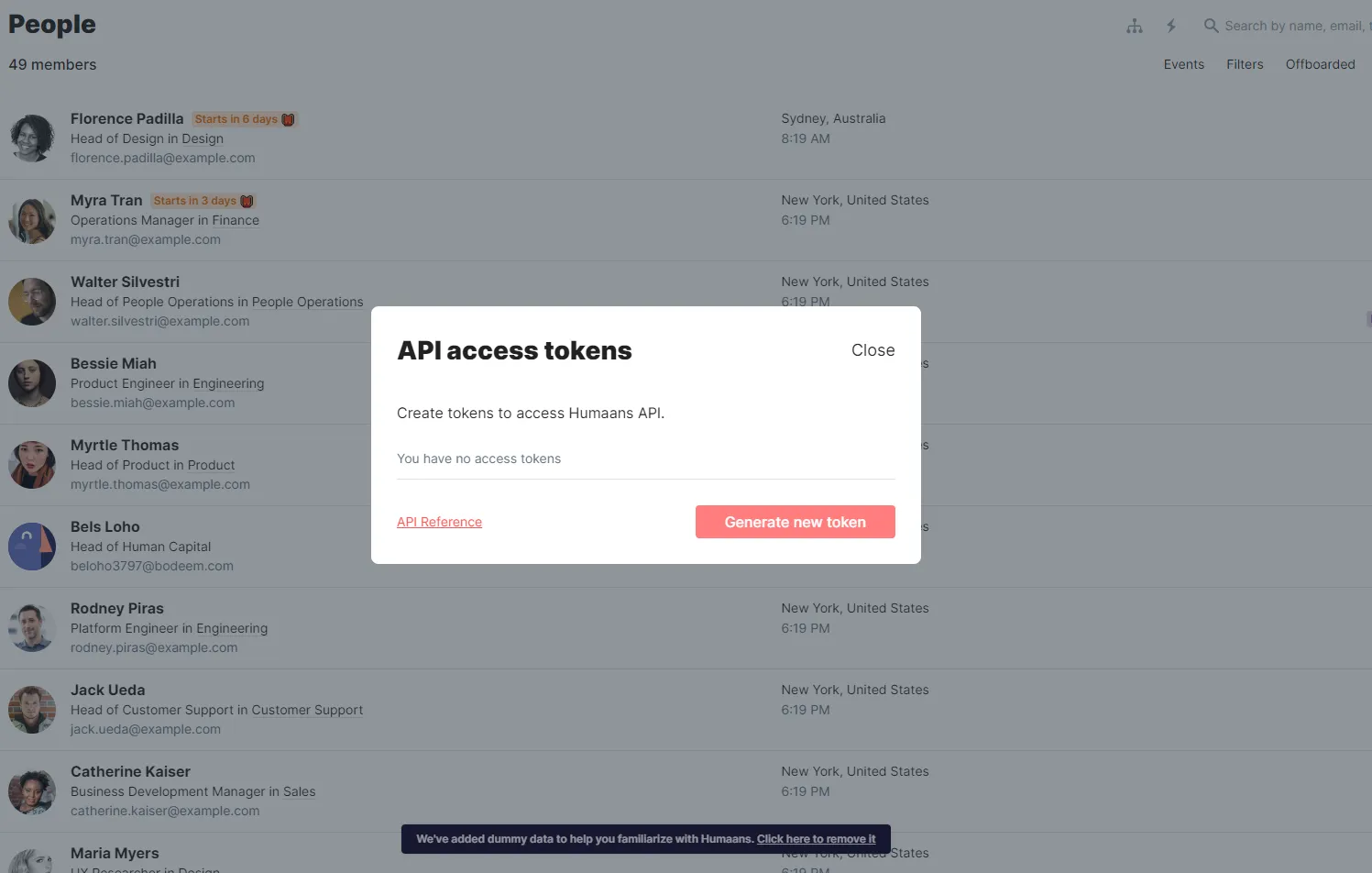Image resolution: width=1372 pixels, height=873 pixels.
Task: Click Sydney, Australia location text
Action: click(x=833, y=118)
